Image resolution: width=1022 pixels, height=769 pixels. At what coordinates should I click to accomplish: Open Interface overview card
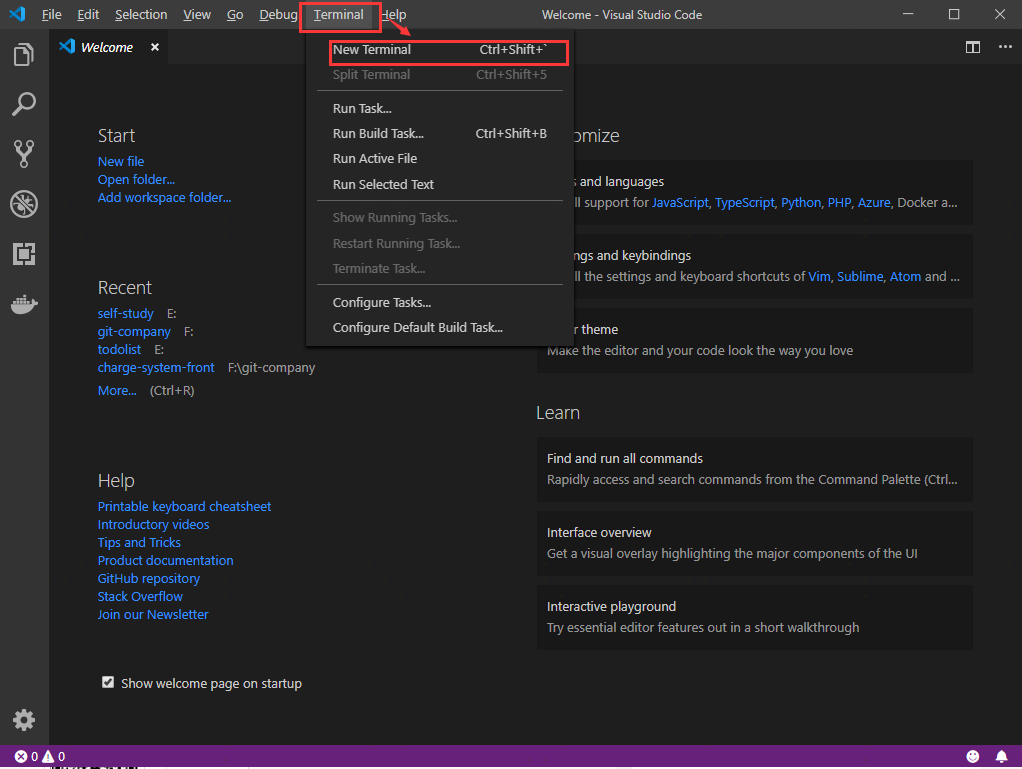coord(755,543)
